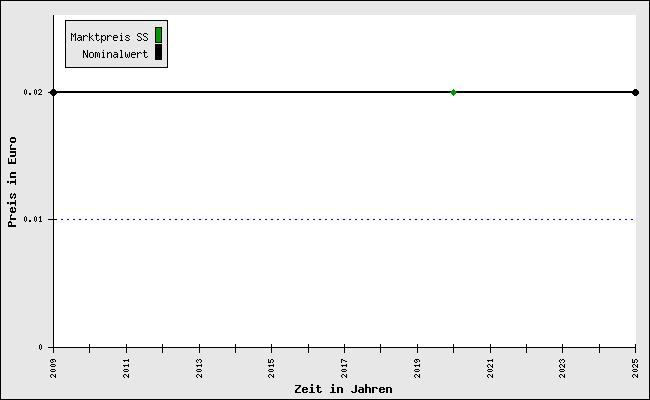Click the 2009 x-axis label
Image resolution: width=650 pixels, height=400 pixels.
[x=53, y=368]
